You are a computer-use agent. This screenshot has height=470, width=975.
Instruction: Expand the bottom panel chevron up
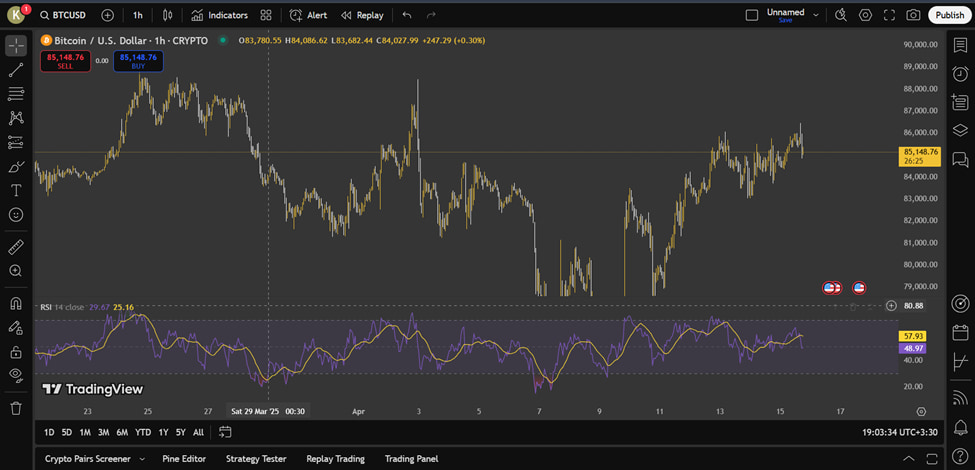(908, 459)
